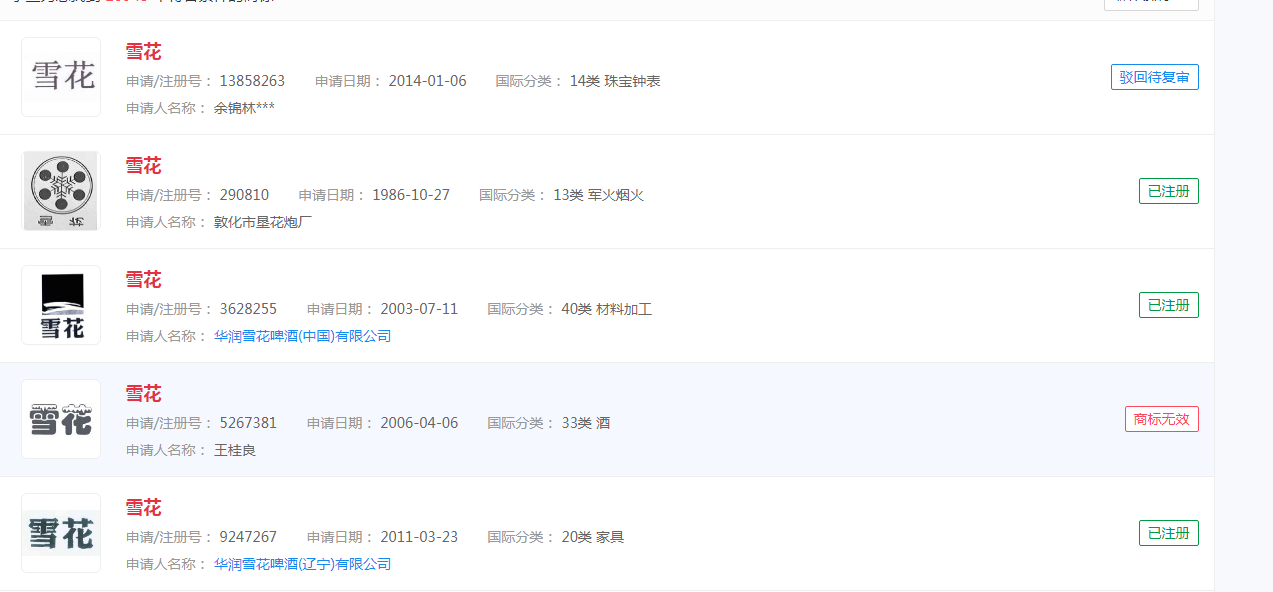Click the 已注册 badge for registration 3628255
Screen dimensions: 1273x592
click(1168, 305)
